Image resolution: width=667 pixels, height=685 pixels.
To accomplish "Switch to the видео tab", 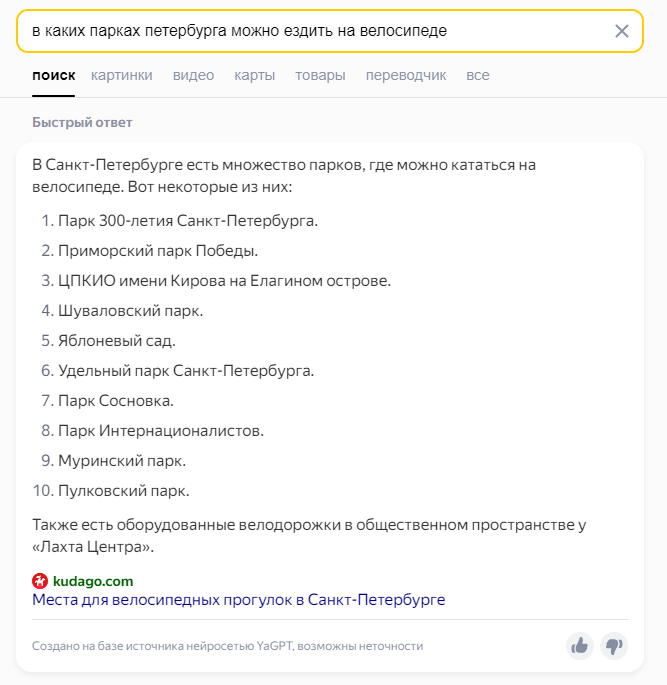I will pyautogui.click(x=193, y=75).
